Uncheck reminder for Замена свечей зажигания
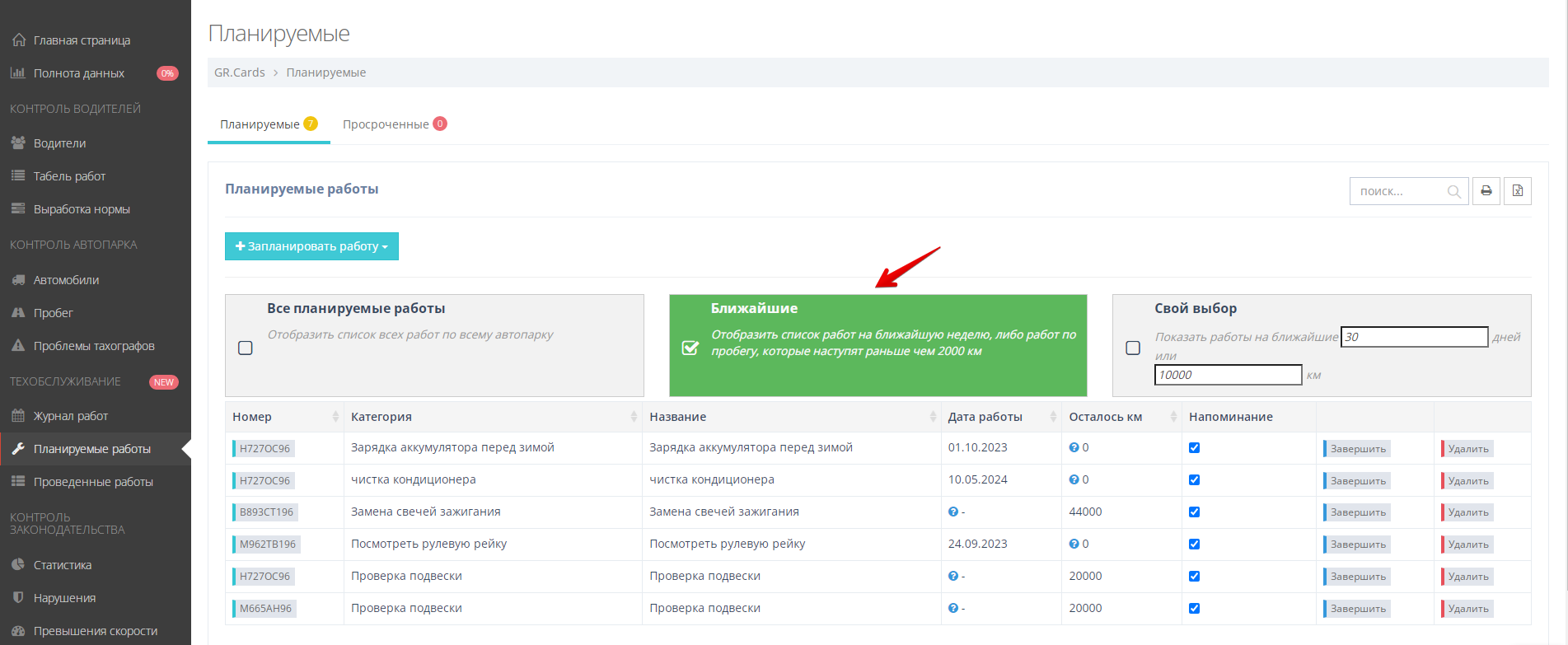 tap(1194, 512)
